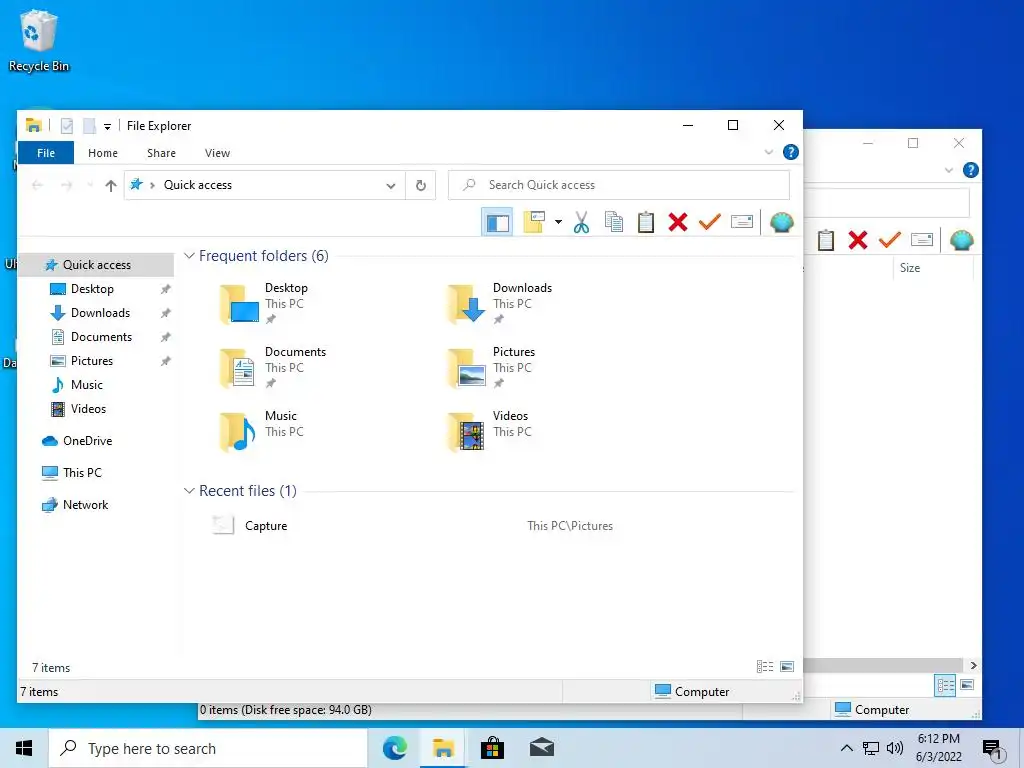Image resolution: width=1024 pixels, height=768 pixels.
Task: Select Documents in the navigation pane
Action: (x=101, y=337)
